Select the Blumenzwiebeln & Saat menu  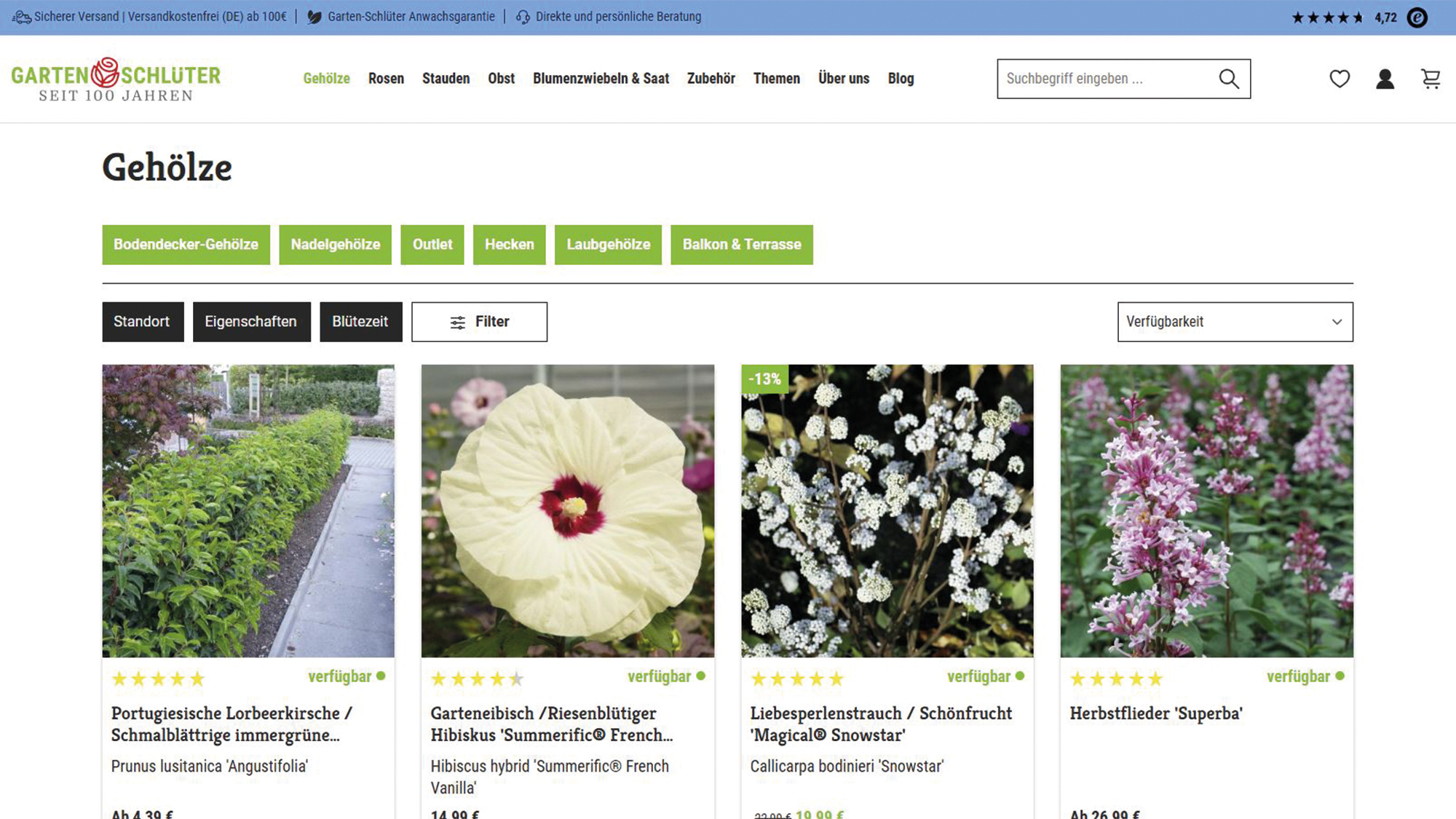(x=601, y=79)
